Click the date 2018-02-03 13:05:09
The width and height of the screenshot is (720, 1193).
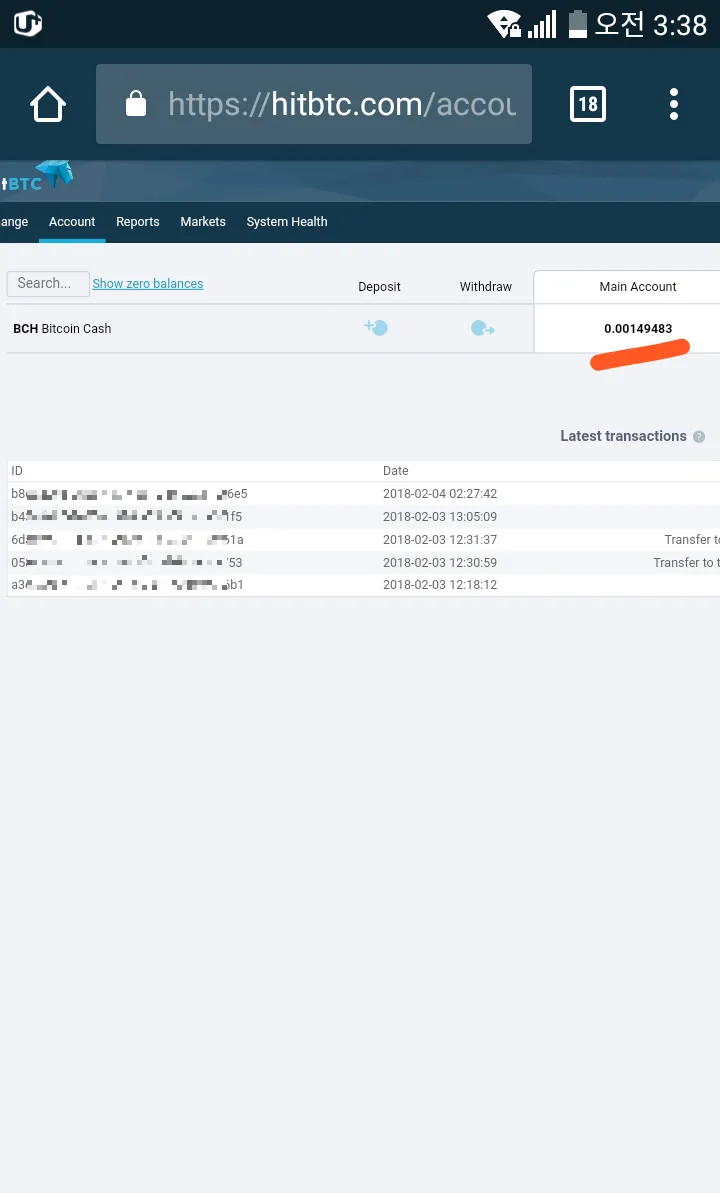440,517
